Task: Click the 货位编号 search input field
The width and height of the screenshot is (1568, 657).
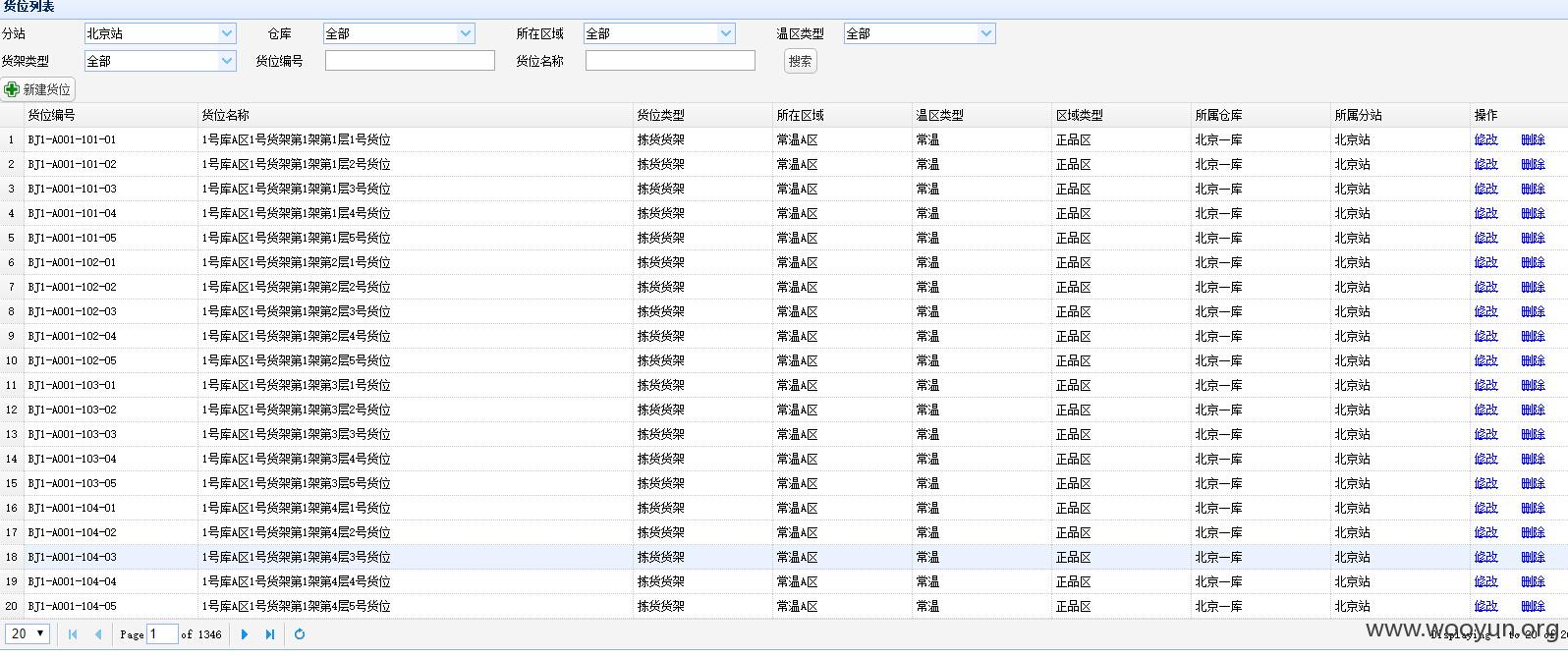Action: pos(410,61)
